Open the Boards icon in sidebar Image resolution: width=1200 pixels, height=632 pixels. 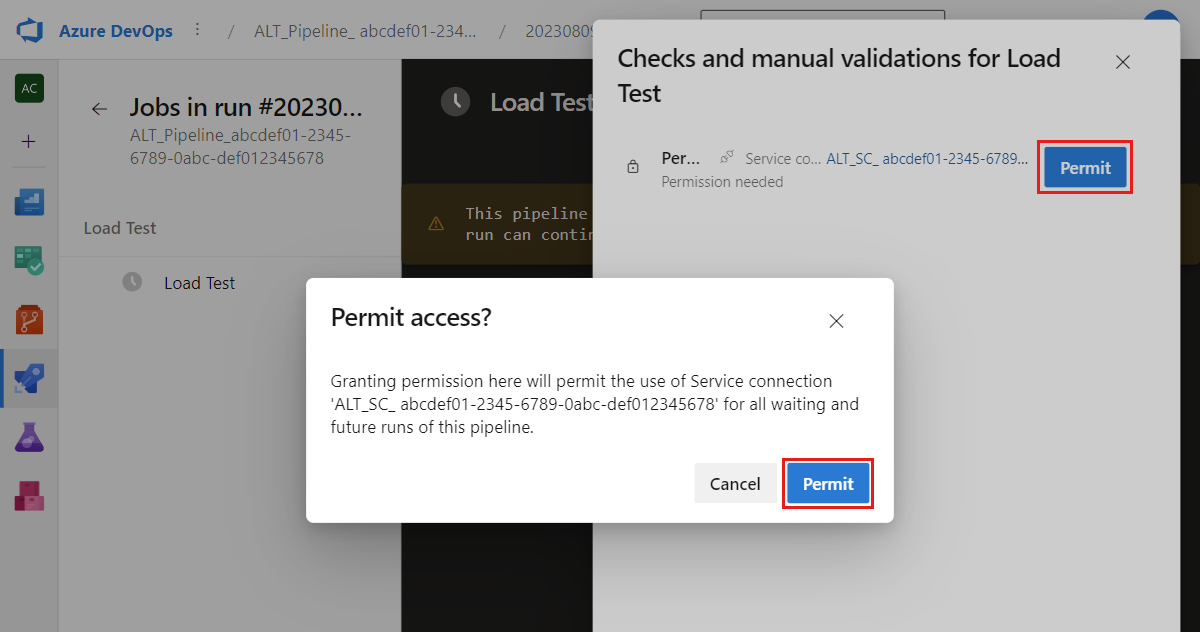pos(29,203)
